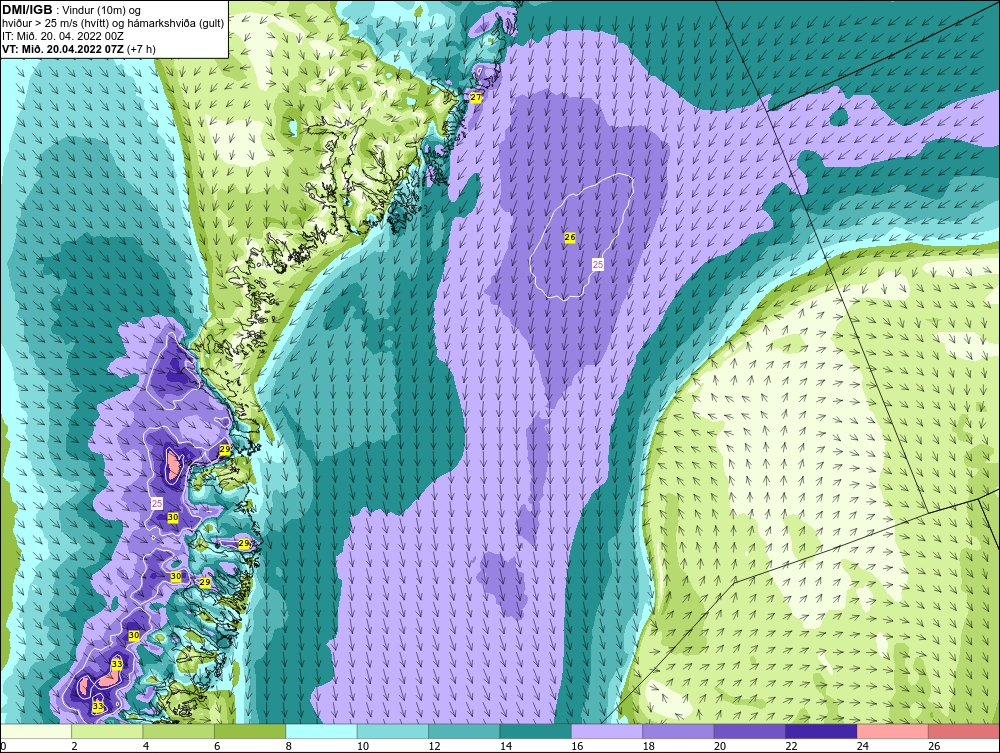The image size is (1000, 753).
Task: Pick the 24–26 m/s light pink legend swatch
Action: click(x=893, y=731)
